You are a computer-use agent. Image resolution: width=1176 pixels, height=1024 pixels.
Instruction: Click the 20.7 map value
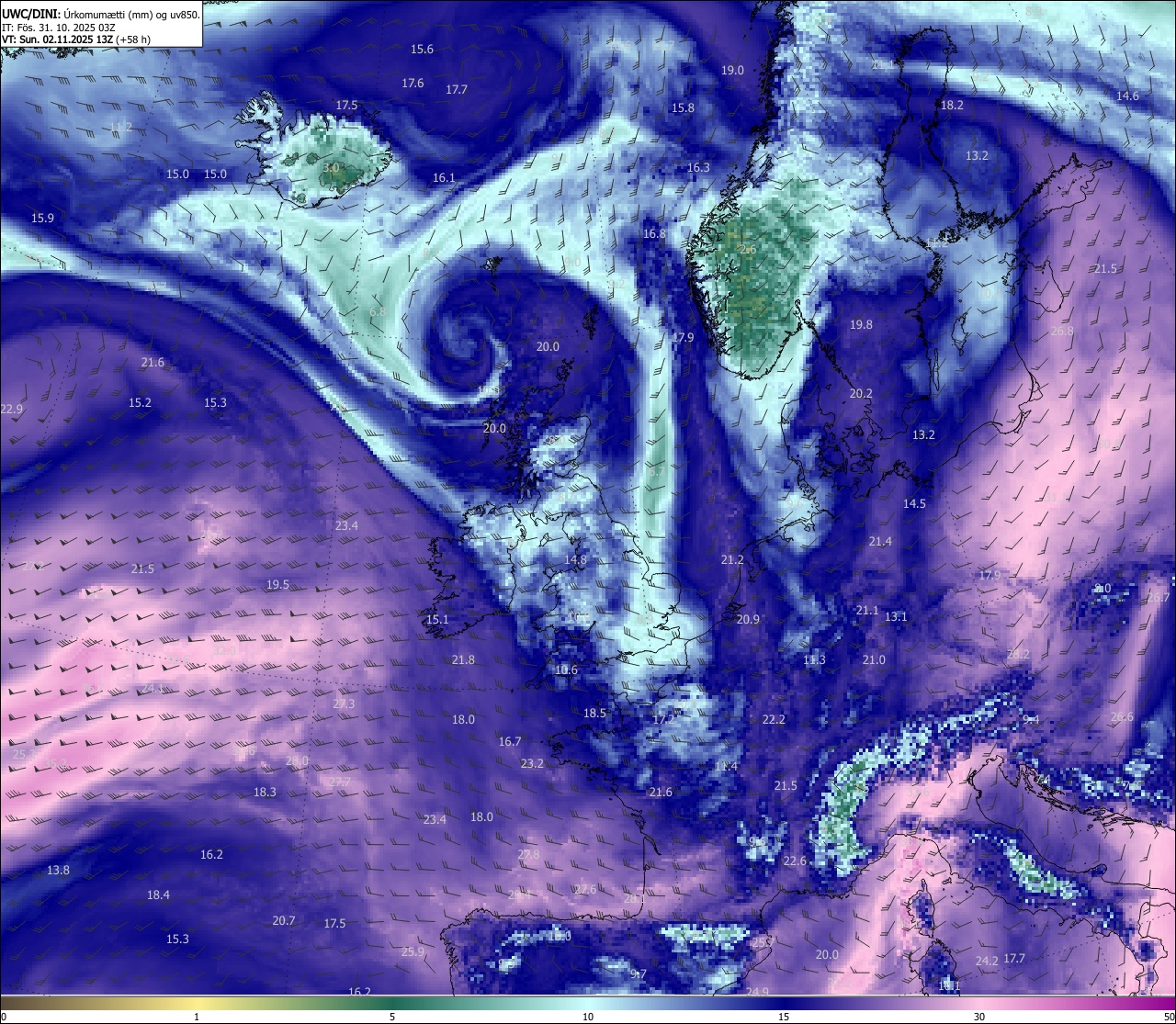click(284, 921)
